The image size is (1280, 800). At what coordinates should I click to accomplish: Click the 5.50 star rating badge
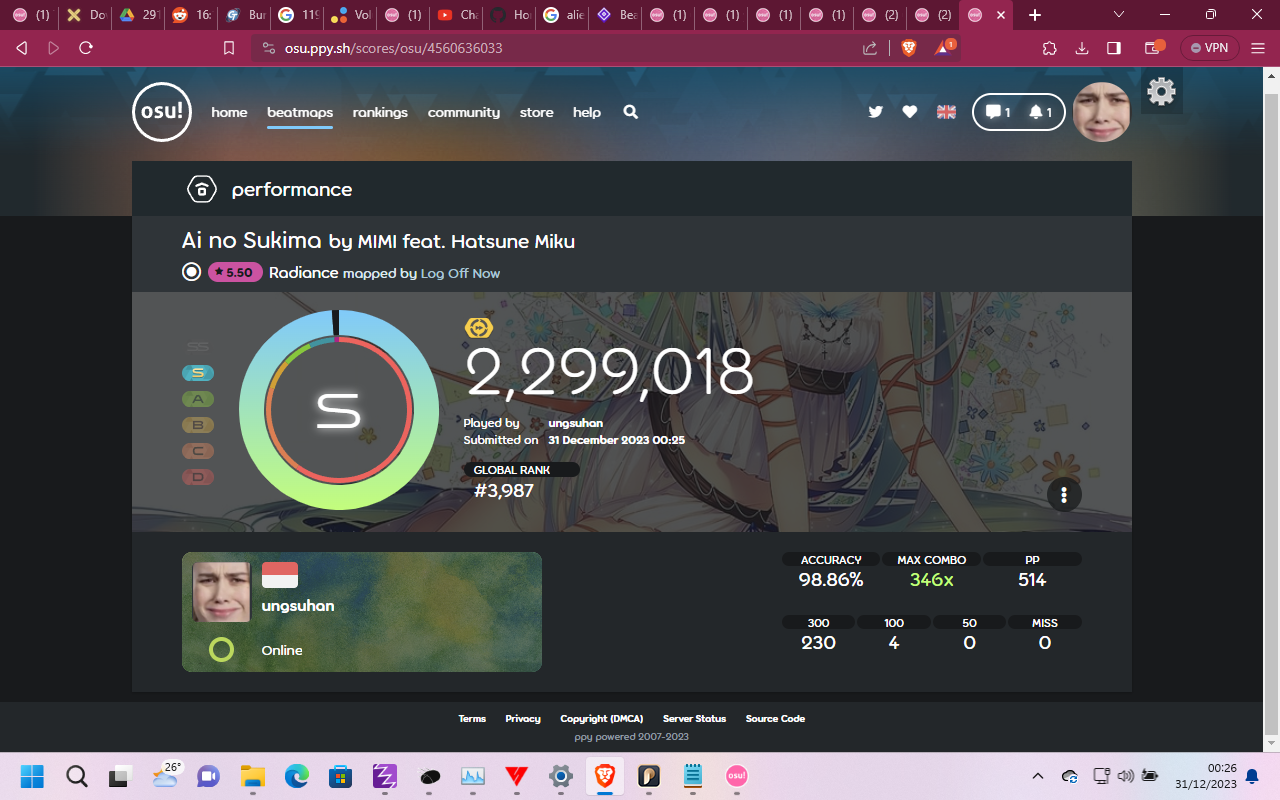235,272
